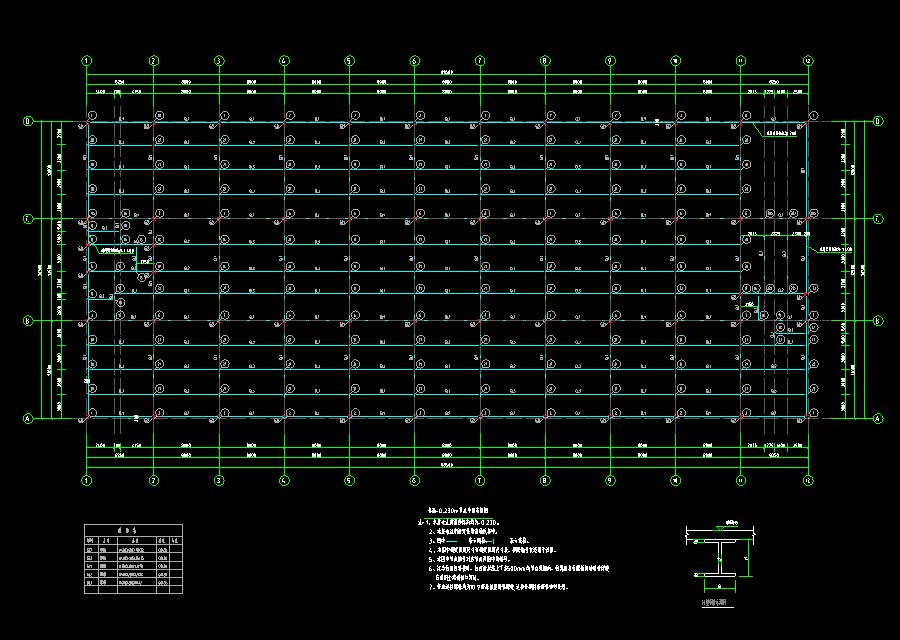Viewport: 900px width, 640px height.
Task: Click bottom row axis bubble 3
Action: (219, 480)
